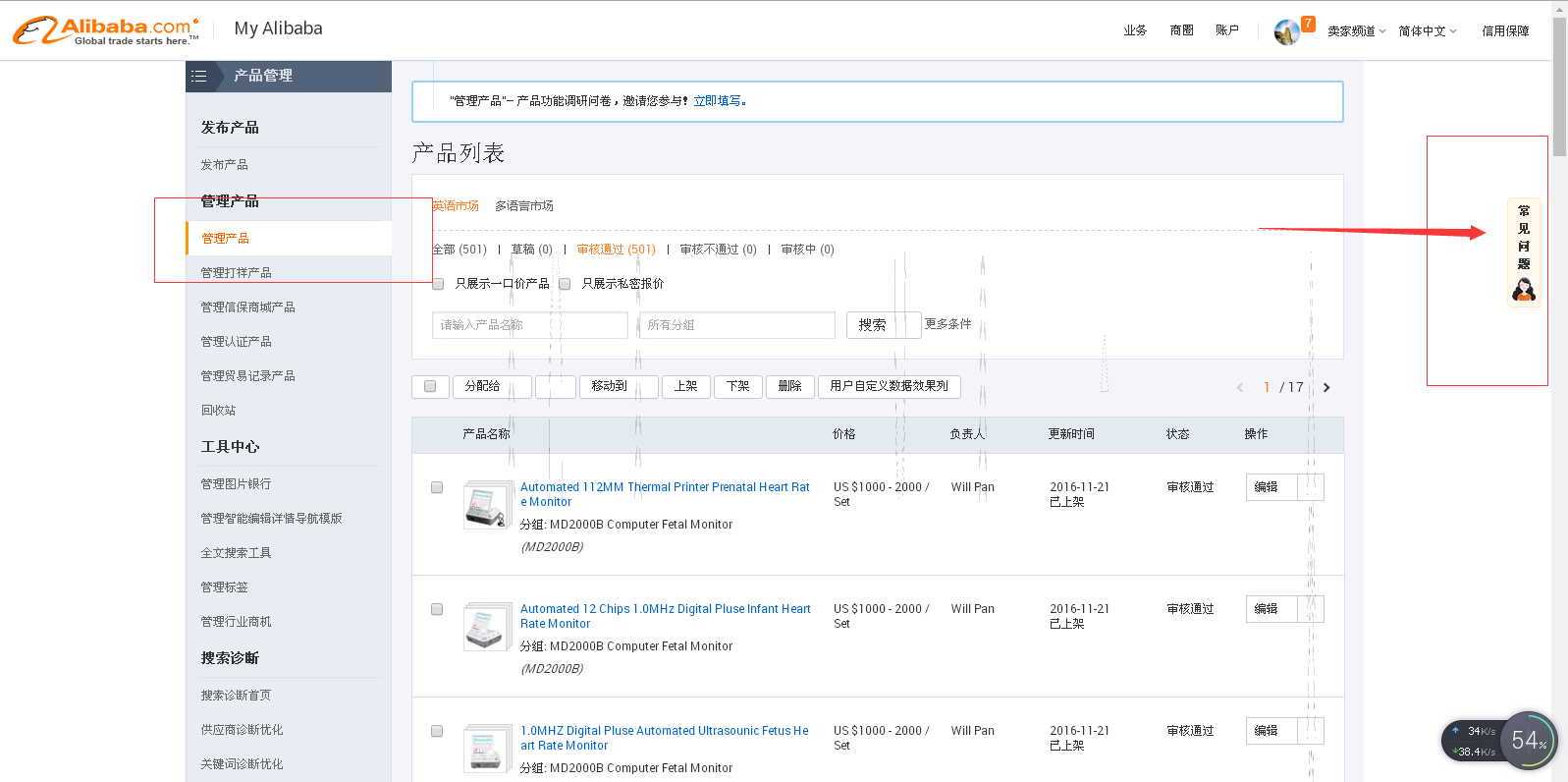
Task: Select 管理图片银行 sidebar item
Action: point(237,484)
